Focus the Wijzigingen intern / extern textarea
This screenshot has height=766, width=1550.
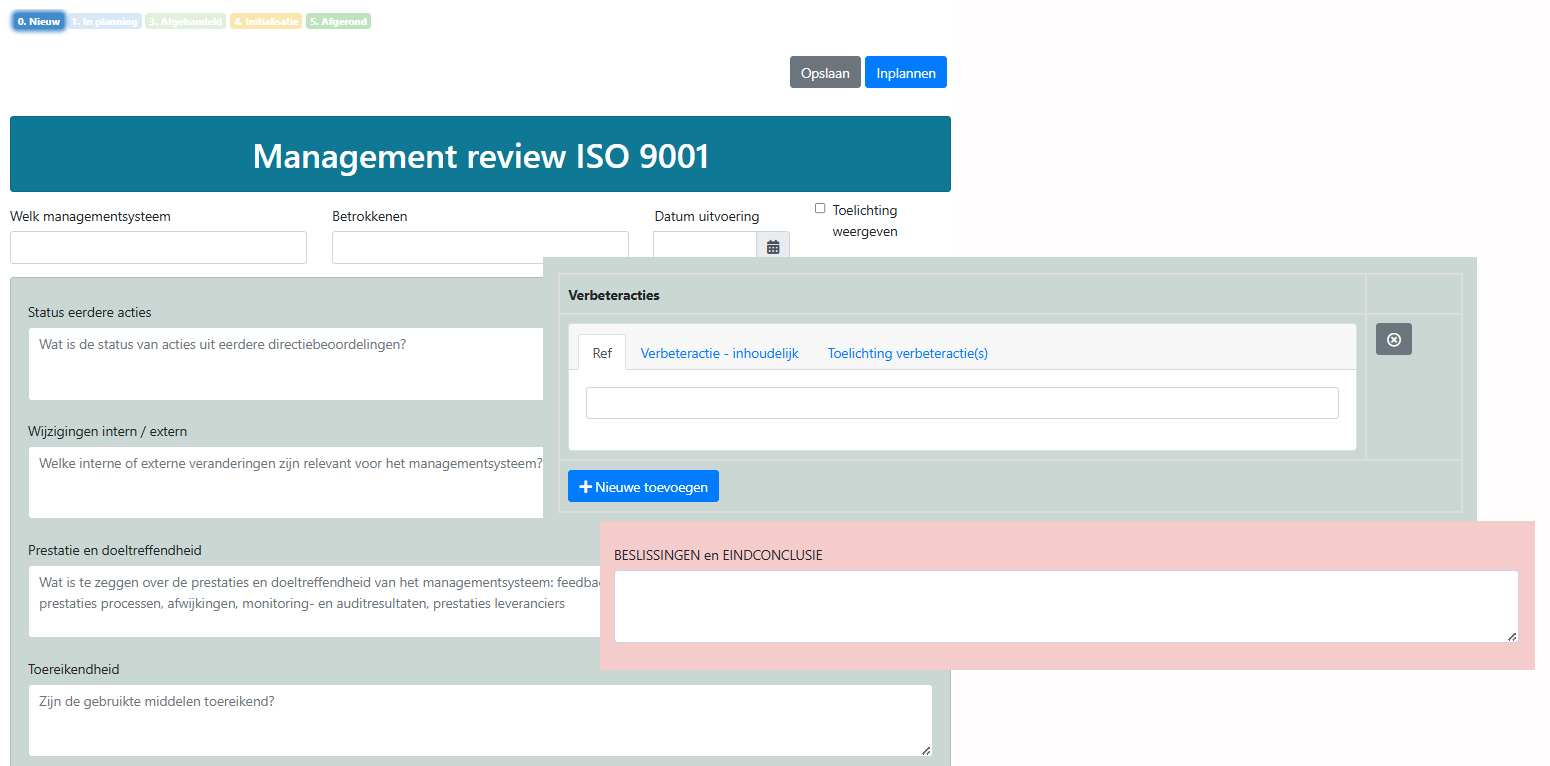(286, 482)
